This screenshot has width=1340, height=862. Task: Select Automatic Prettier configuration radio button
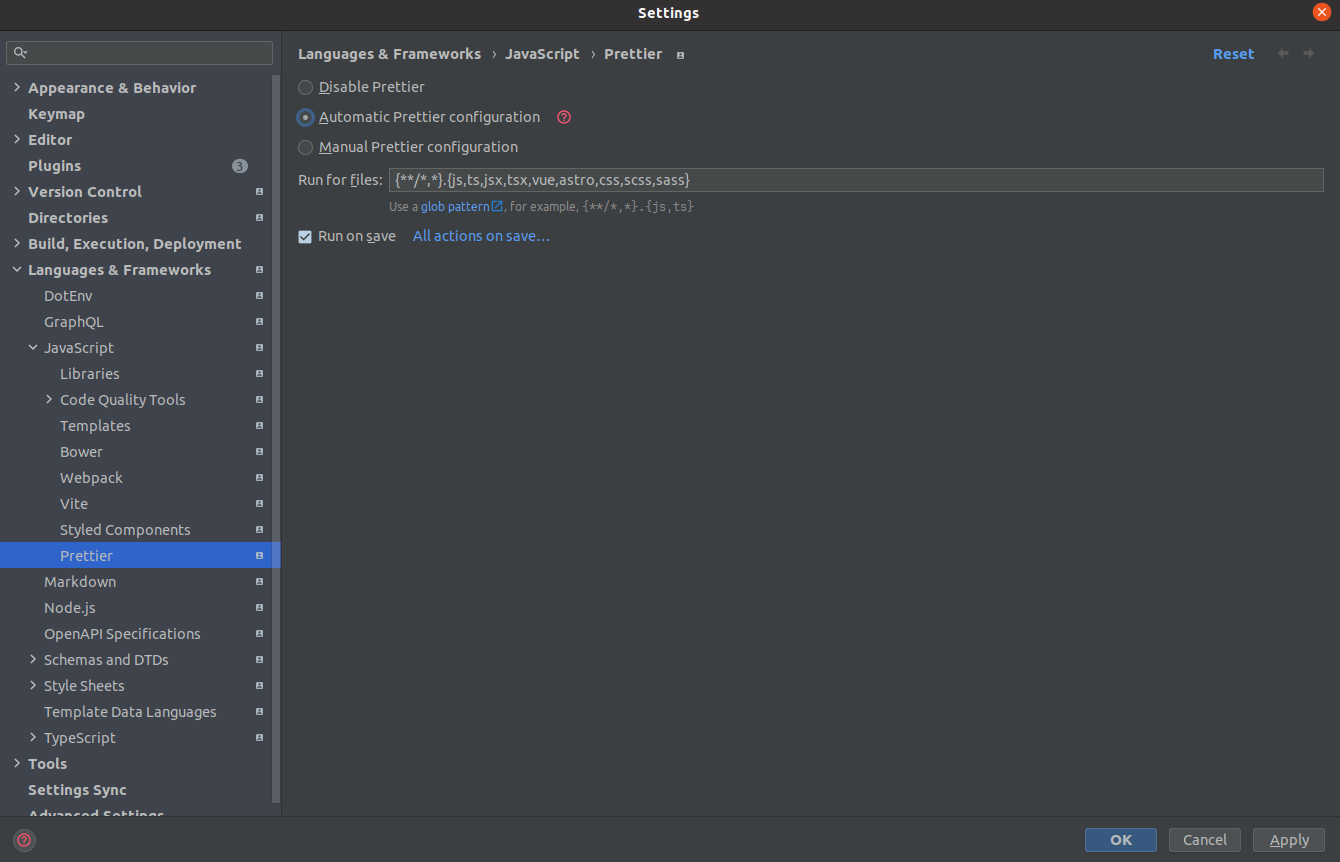[306, 118]
